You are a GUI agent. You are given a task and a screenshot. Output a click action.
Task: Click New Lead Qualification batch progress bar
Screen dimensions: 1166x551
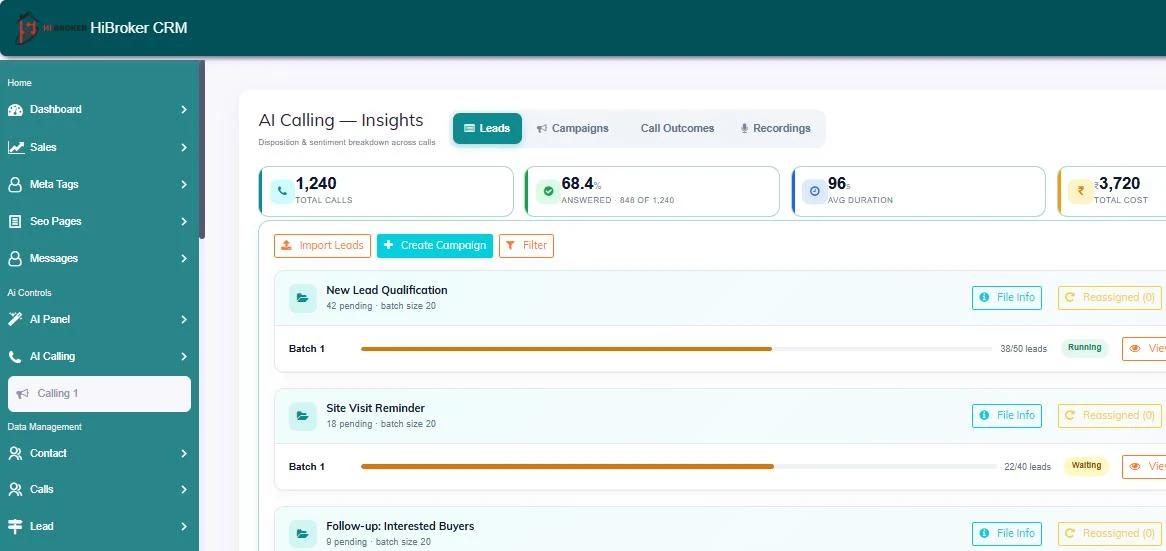[x=677, y=349]
